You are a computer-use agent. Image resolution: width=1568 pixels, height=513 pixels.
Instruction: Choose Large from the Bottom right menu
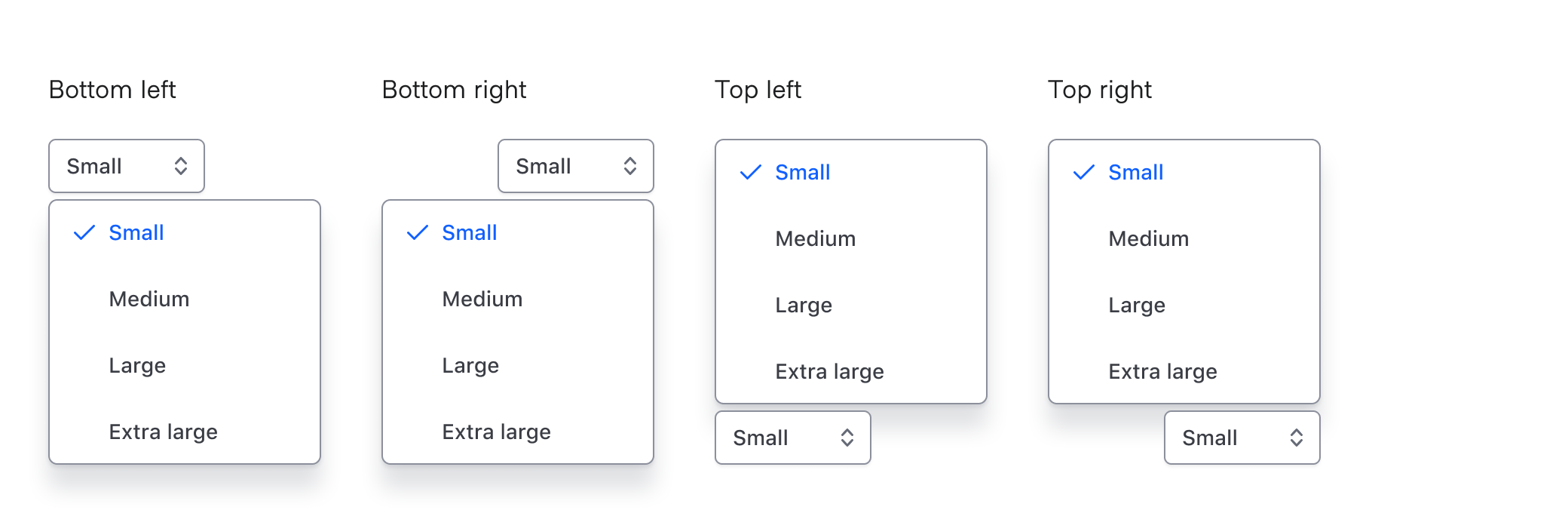click(x=470, y=365)
